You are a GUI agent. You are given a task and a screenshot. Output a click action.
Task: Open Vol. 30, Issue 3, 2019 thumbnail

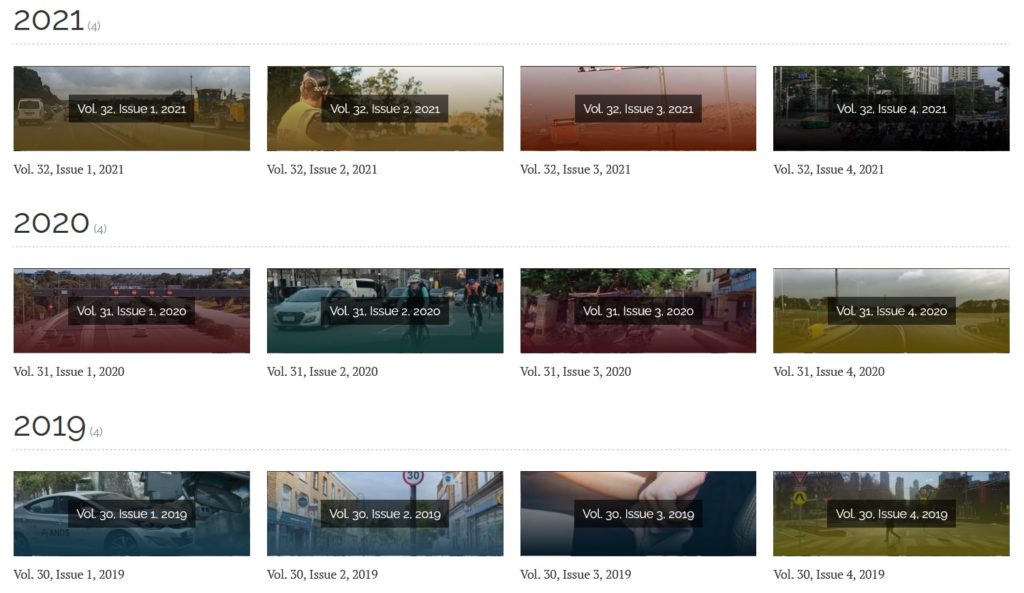(x=638, y=514)
